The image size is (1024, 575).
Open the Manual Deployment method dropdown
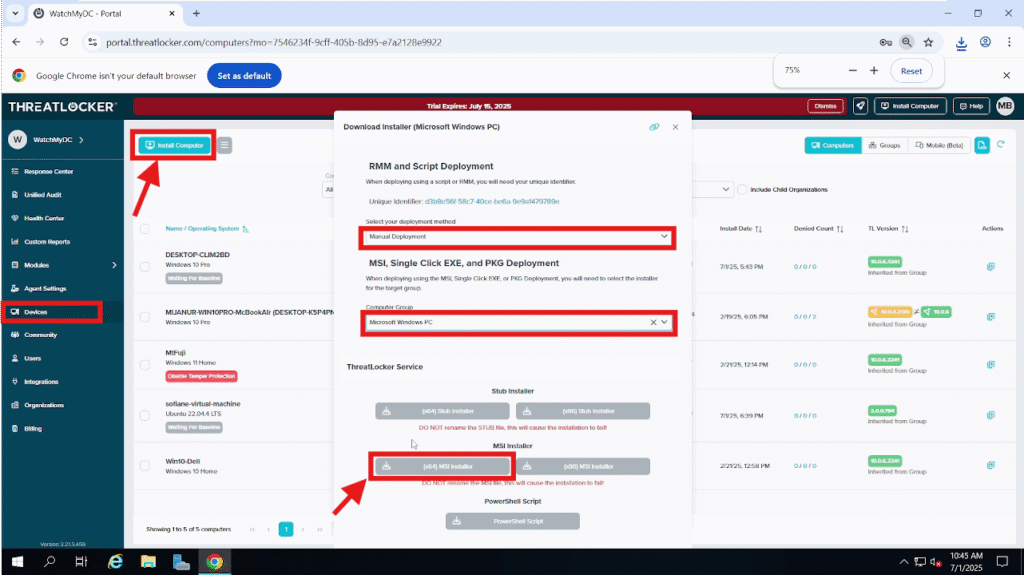518,237
